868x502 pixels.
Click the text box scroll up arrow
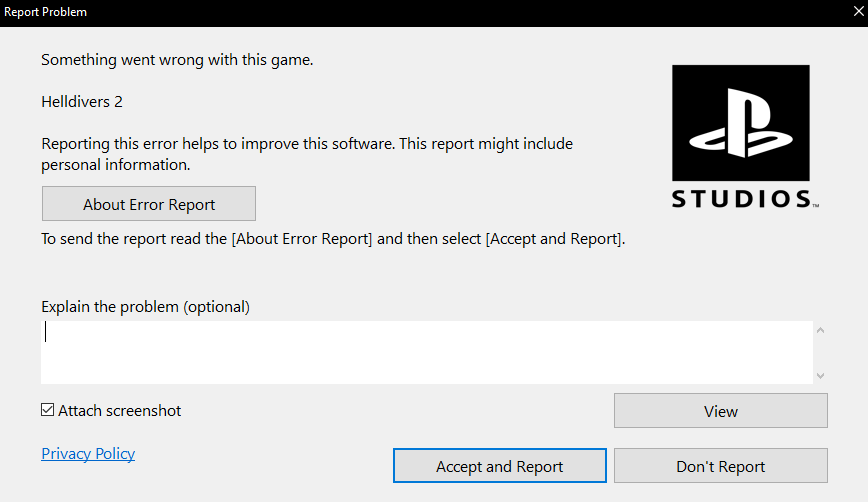(820, 330)
